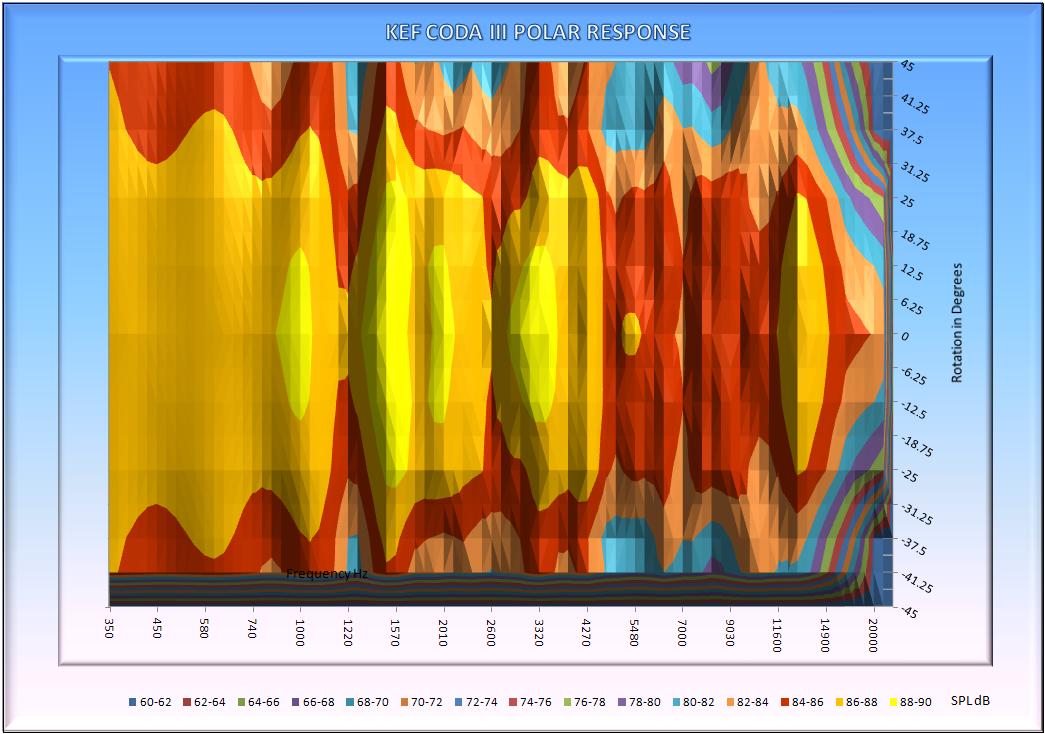Viewport: 1045px width, 734px height.
Task: Select the 80-82 legend color swatch
Action: pos(676,702)
